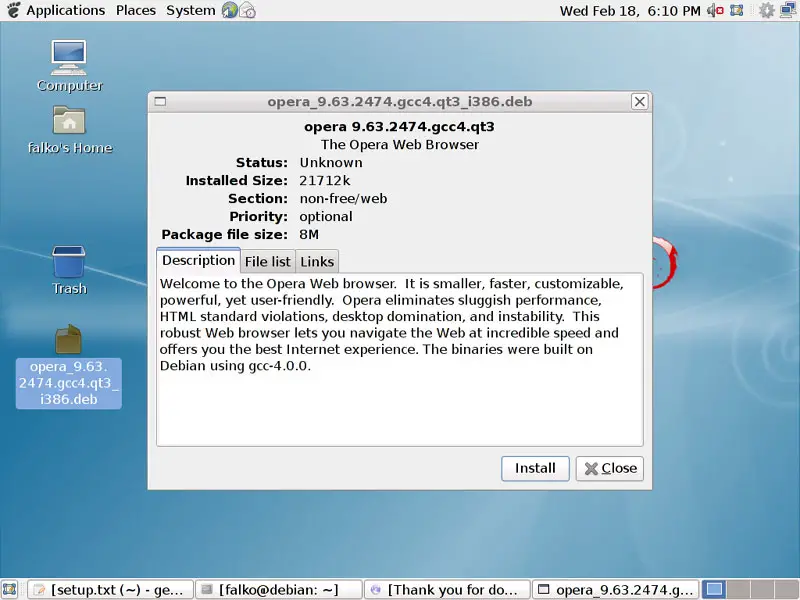Image resolution: width=800 pixels, height=600 pixels.
Task: Open the Places menu
Action: 136,10
